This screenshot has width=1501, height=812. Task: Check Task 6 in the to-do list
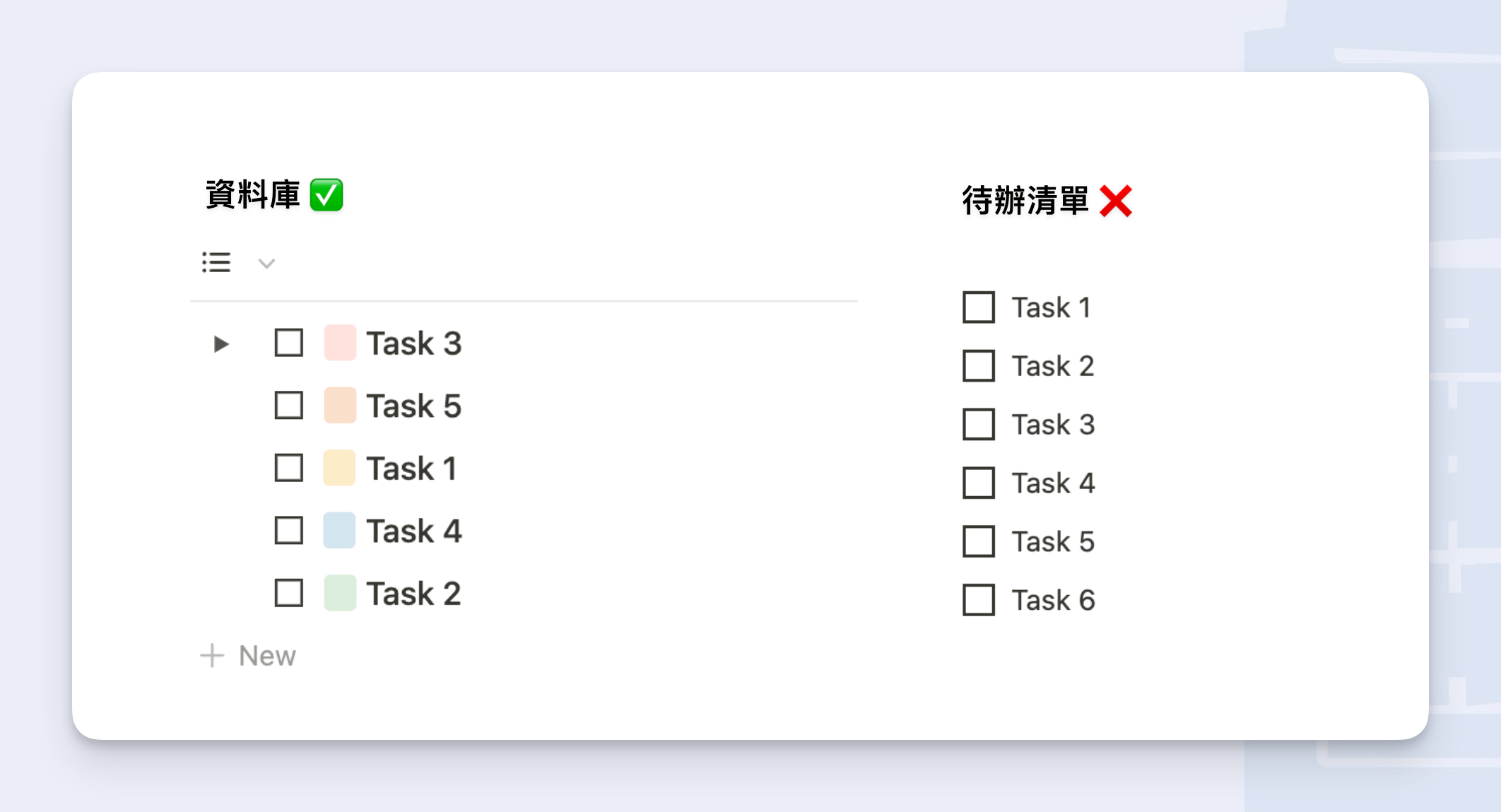pyautogui.click(x=979, y=601)
